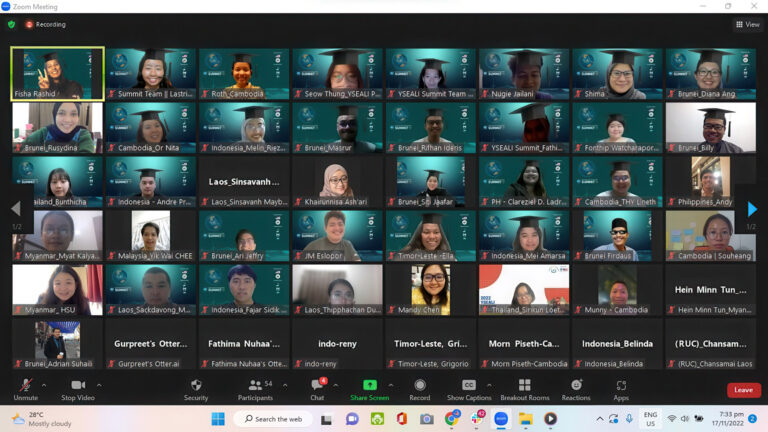Open the View layout menu

coord(747,24)
